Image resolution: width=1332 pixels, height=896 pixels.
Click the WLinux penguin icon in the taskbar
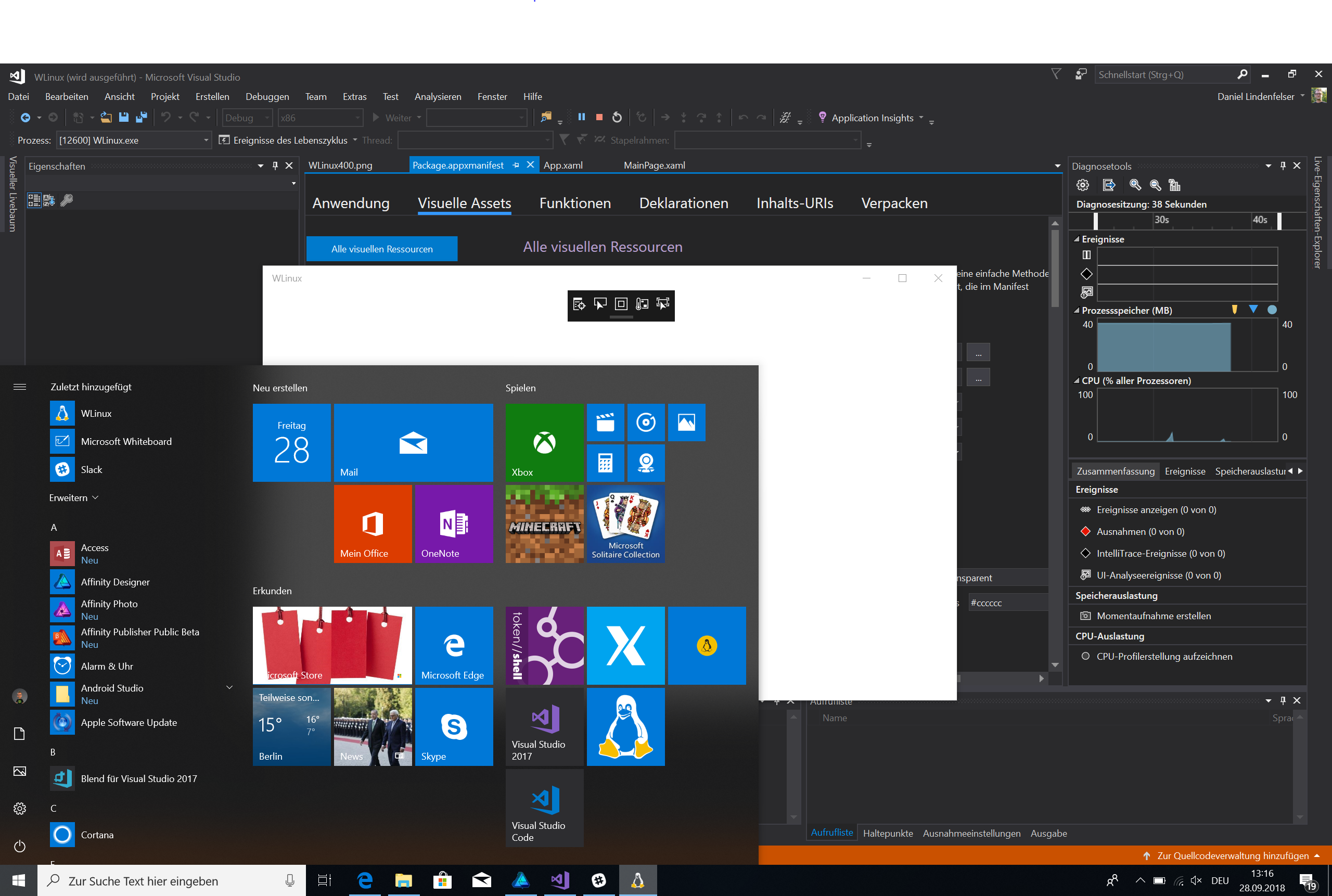[637, 880]
